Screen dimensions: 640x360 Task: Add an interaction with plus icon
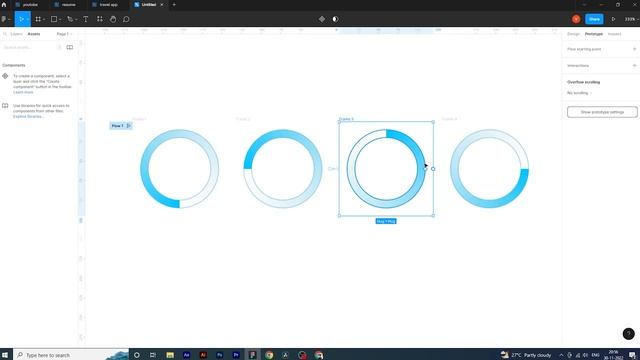[634, 65]
